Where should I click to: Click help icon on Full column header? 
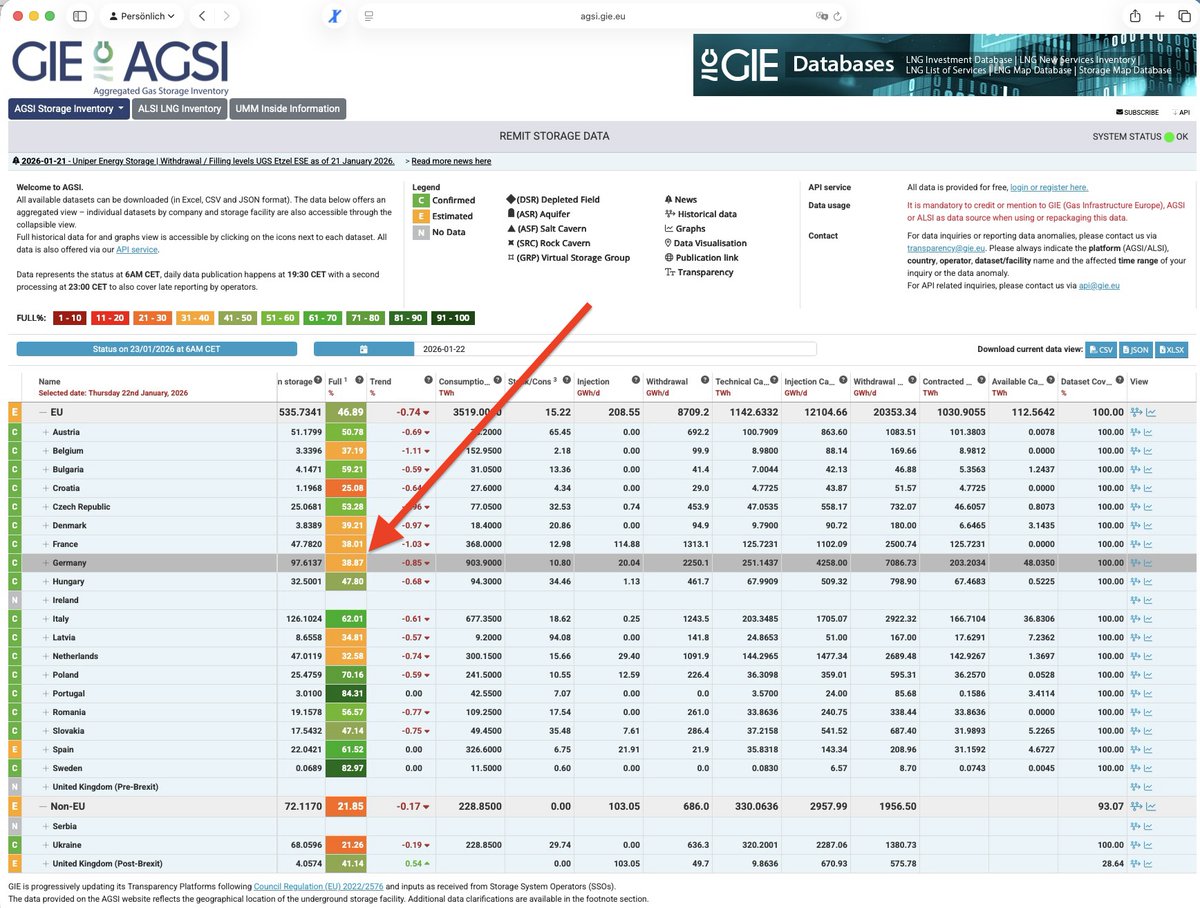pos(360,381)
